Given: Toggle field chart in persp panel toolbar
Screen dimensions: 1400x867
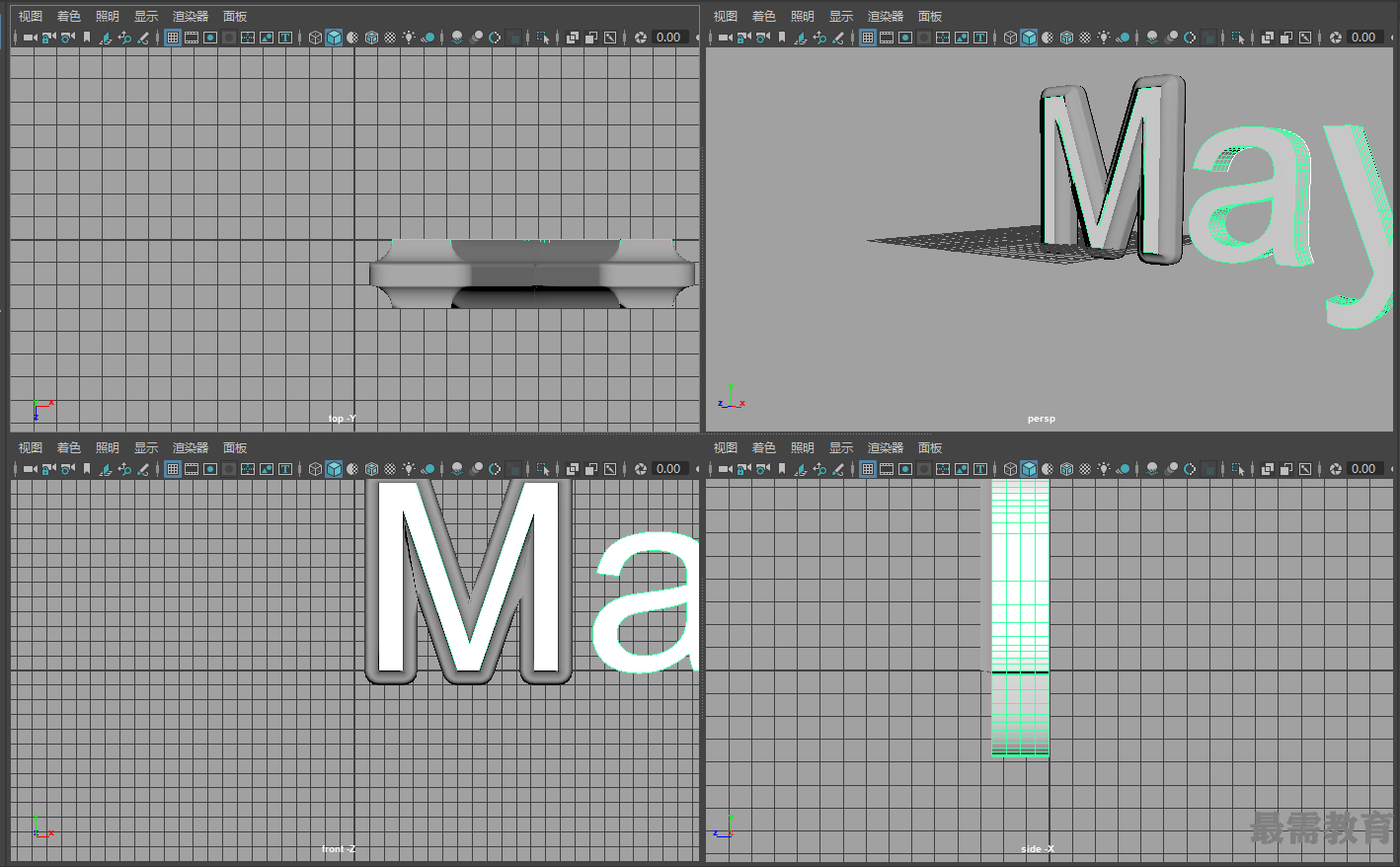Looking at the screenshot, I should [x=943, y=38].
